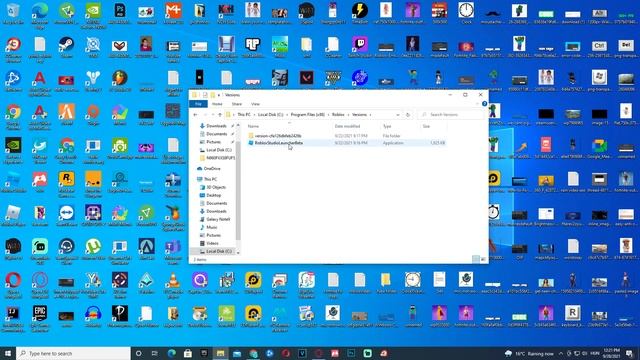Open Explorer help question mark icon
The width and height of the screenshot is (640, 360).
pos(484,104)
